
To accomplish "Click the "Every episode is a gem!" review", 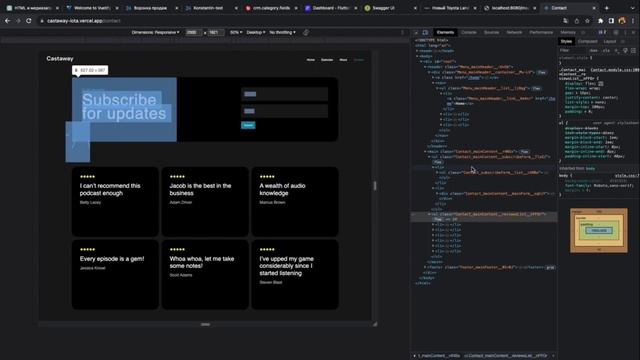I will tap(115, 274).
